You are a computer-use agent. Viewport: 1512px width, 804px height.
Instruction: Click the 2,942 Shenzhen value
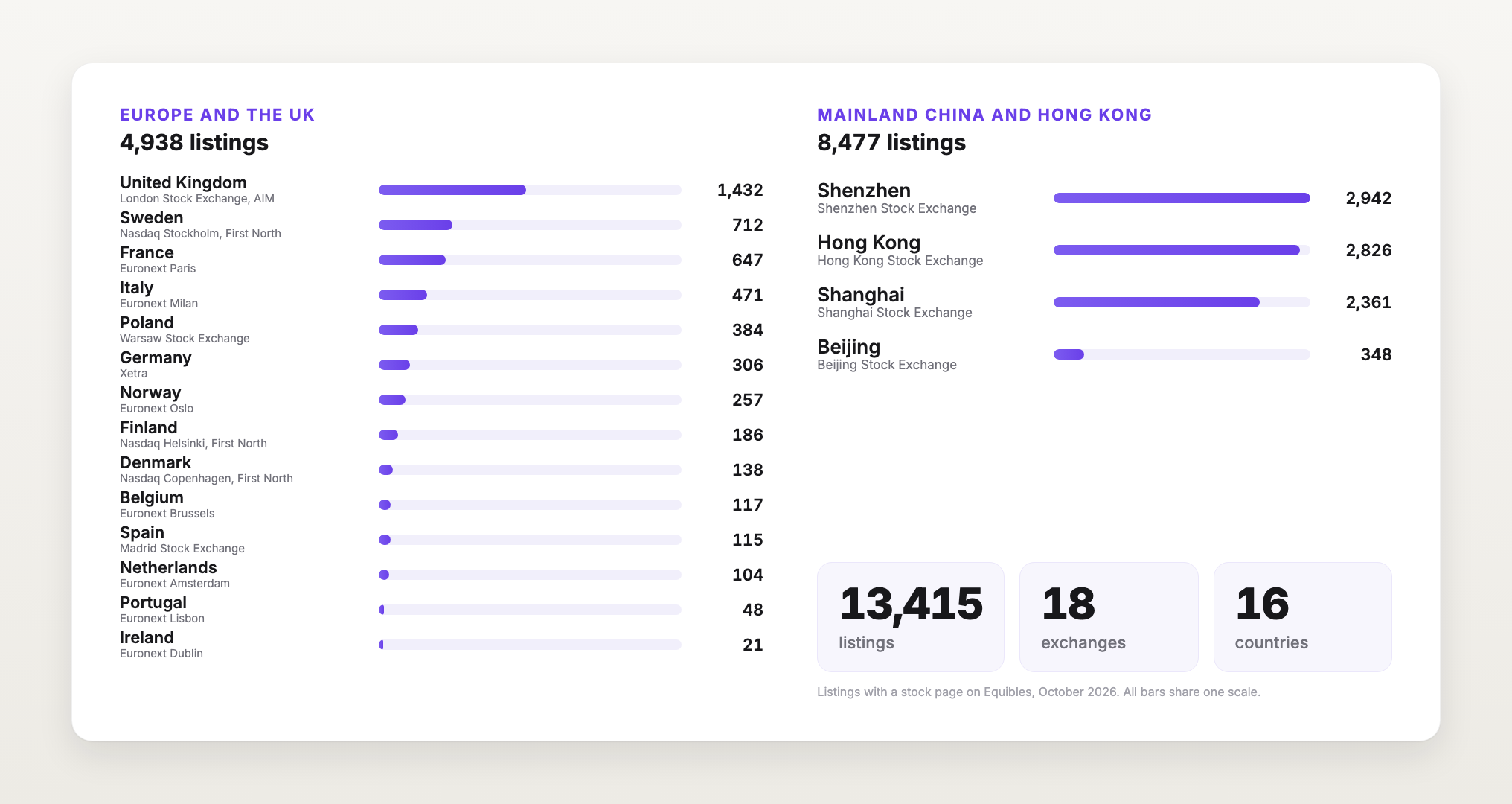coord(1368,198)
